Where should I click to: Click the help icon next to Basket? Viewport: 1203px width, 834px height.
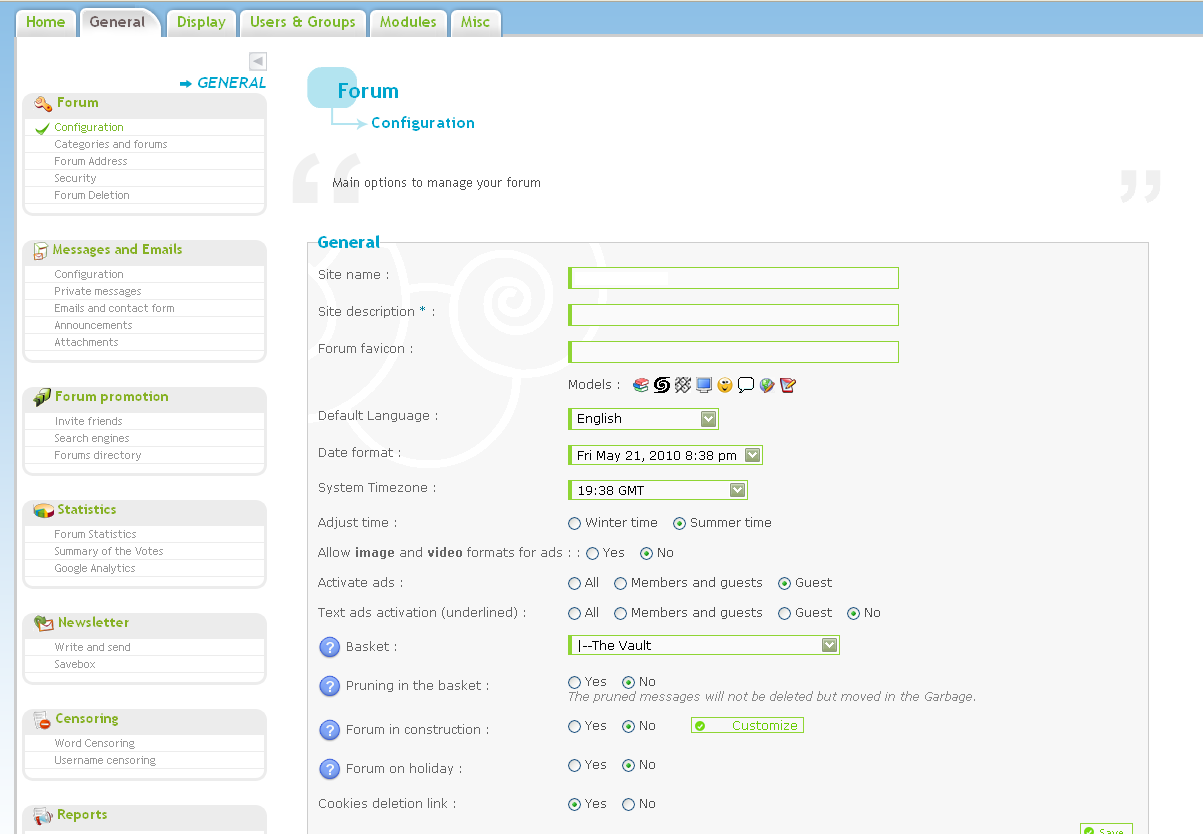pyautogui.click(x=330, y=647)
